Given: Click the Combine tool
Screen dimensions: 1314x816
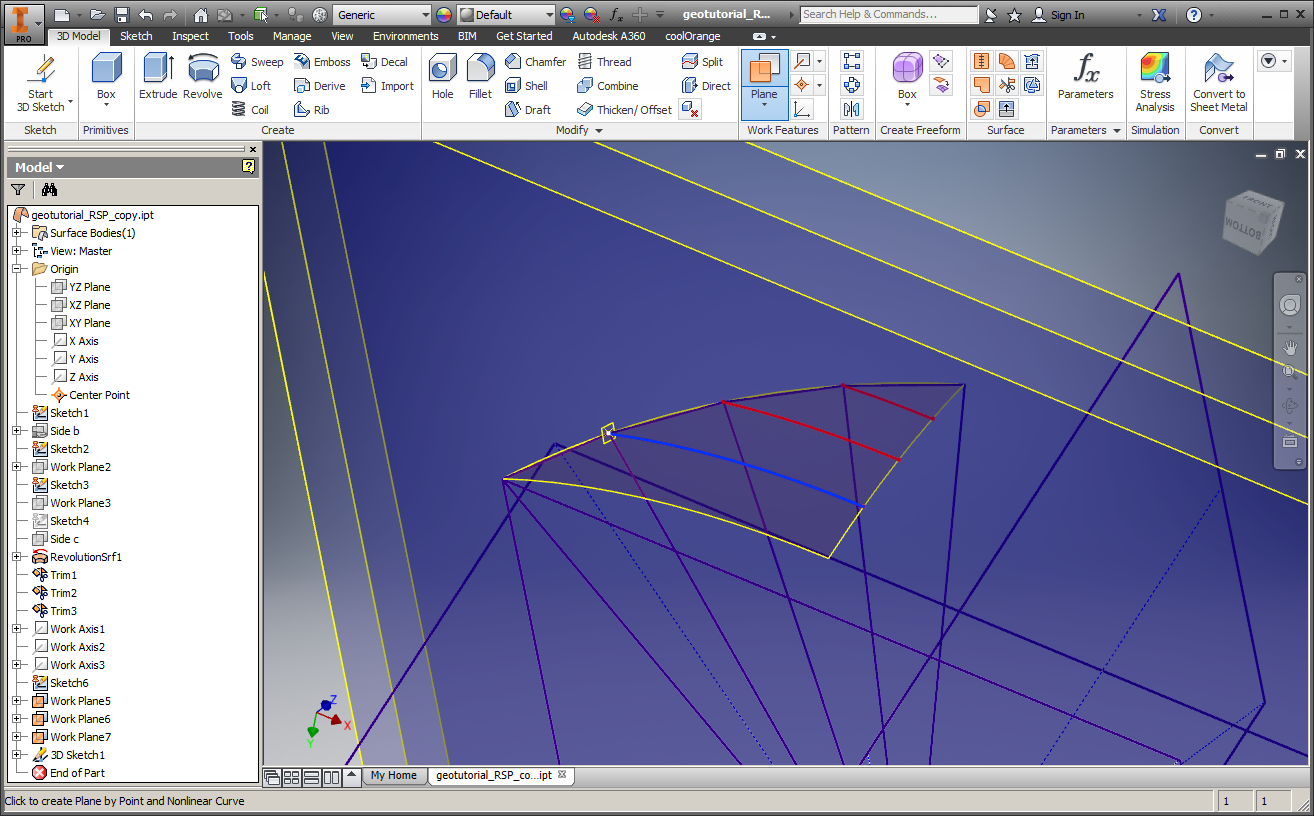Looking at the screenshot, I should (607, 85).
